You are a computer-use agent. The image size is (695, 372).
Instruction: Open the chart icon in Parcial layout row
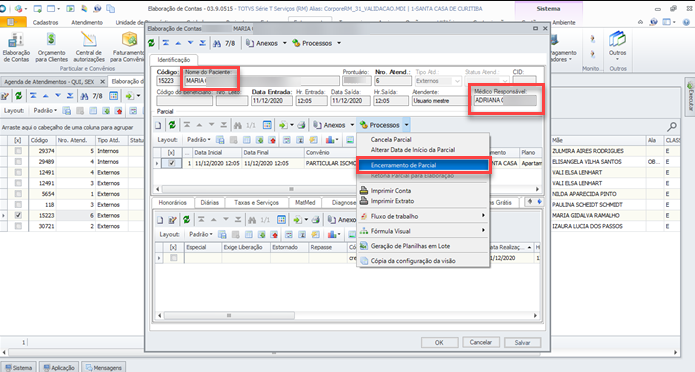pyautogui.click(x=330, y=140)
